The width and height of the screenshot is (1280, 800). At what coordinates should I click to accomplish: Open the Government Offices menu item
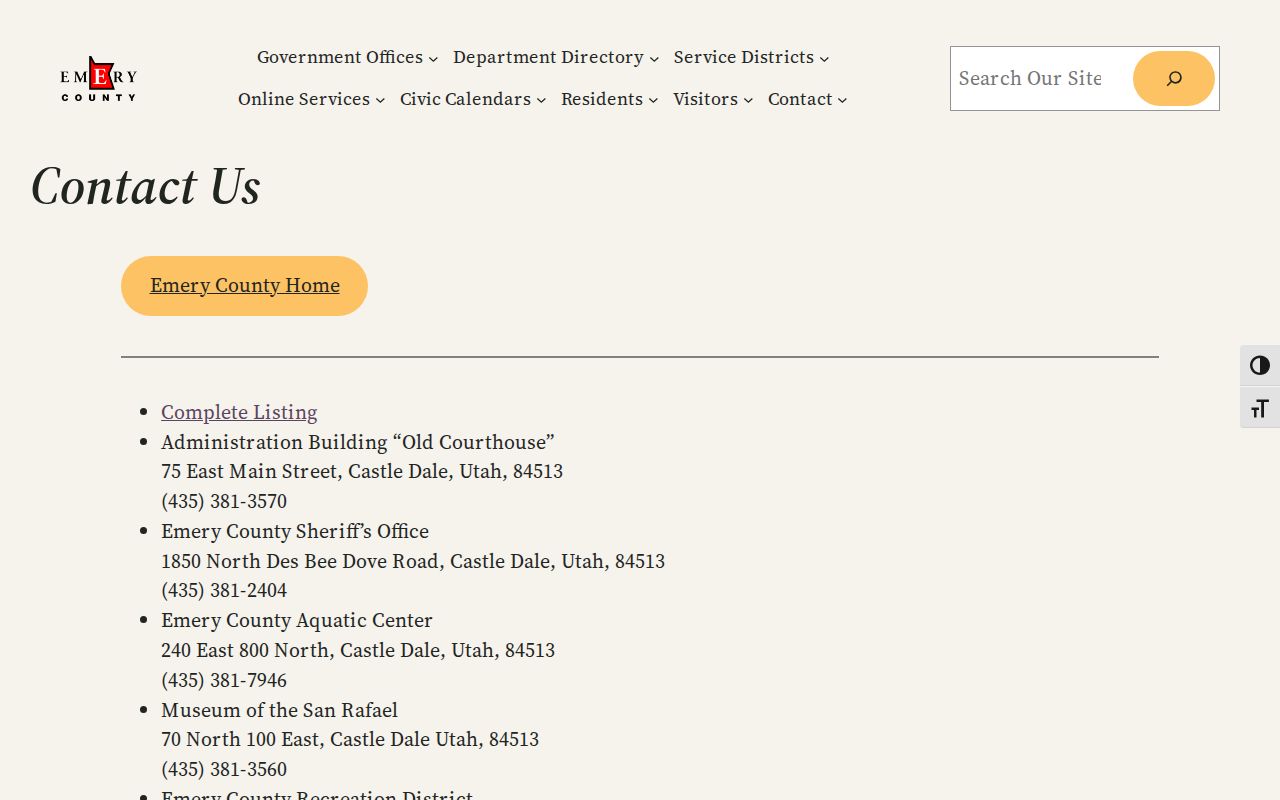point(340,57)
